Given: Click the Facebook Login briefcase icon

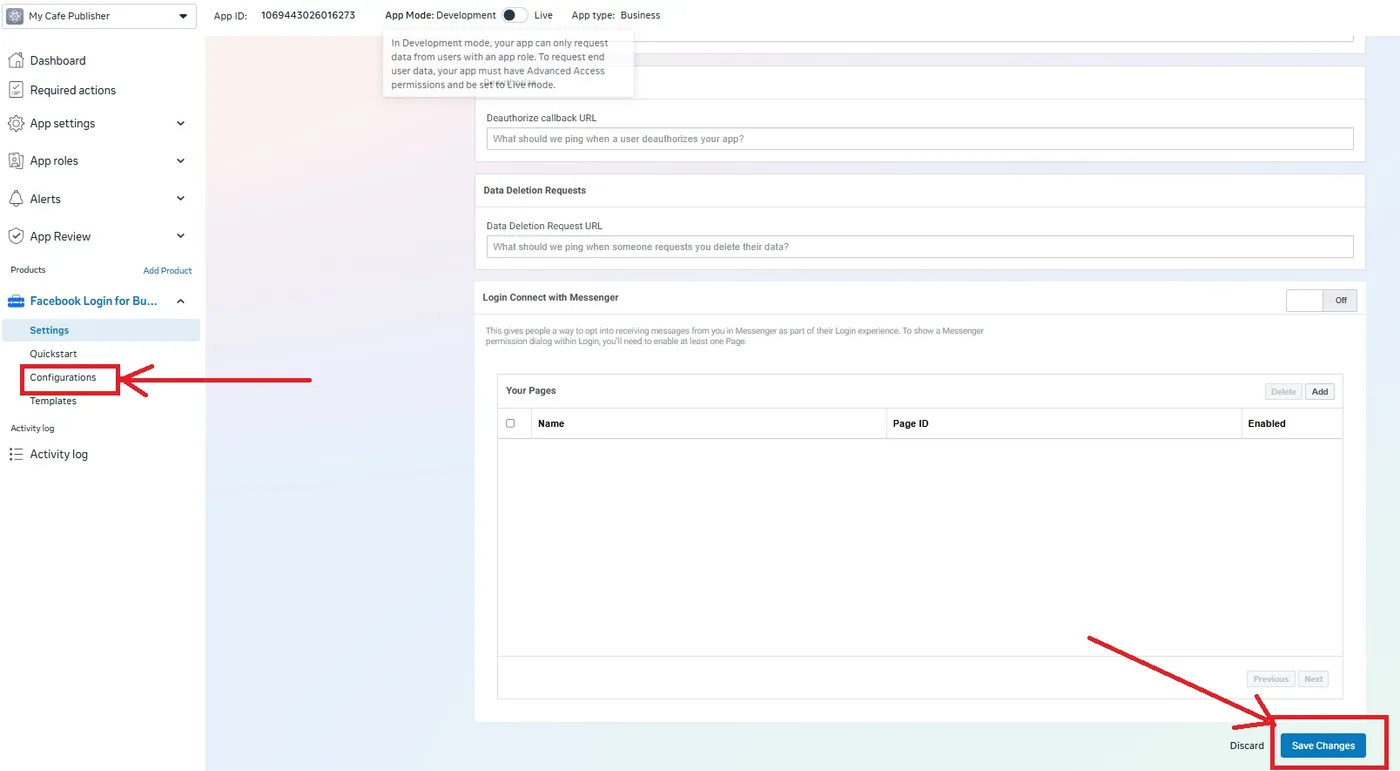Looking at the screenshot, I should [16, 301].
